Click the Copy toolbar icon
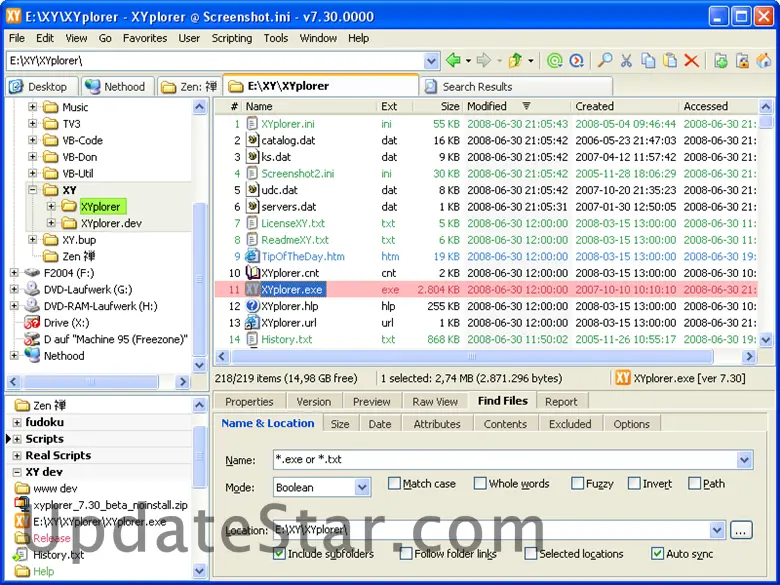 coord(648,61)
